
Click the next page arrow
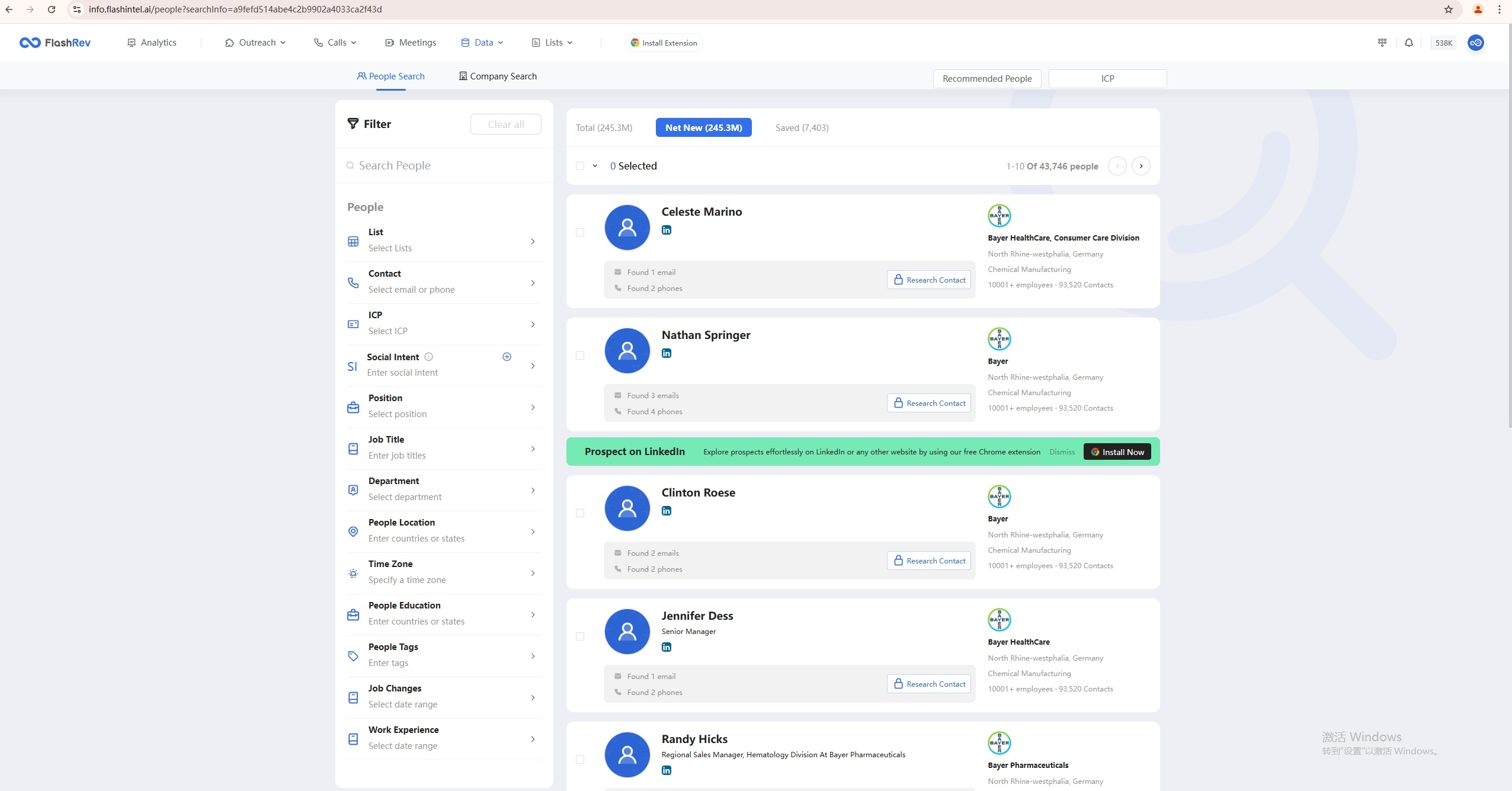(1141, 166)
